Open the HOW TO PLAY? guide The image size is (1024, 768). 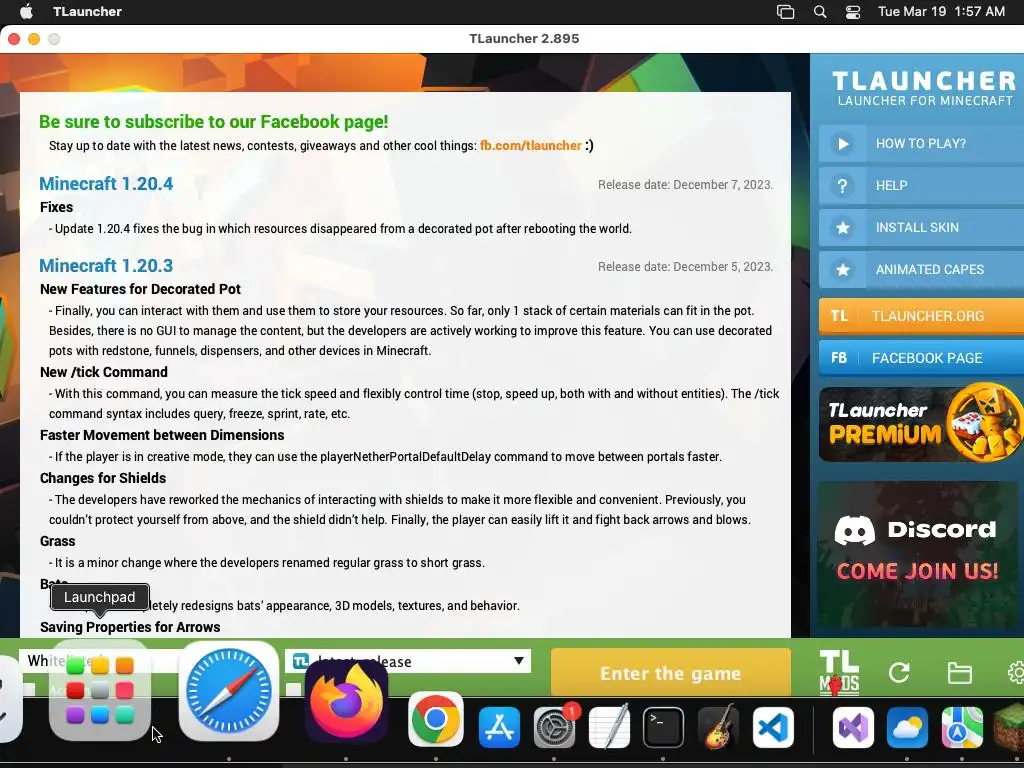pos(921,144)
